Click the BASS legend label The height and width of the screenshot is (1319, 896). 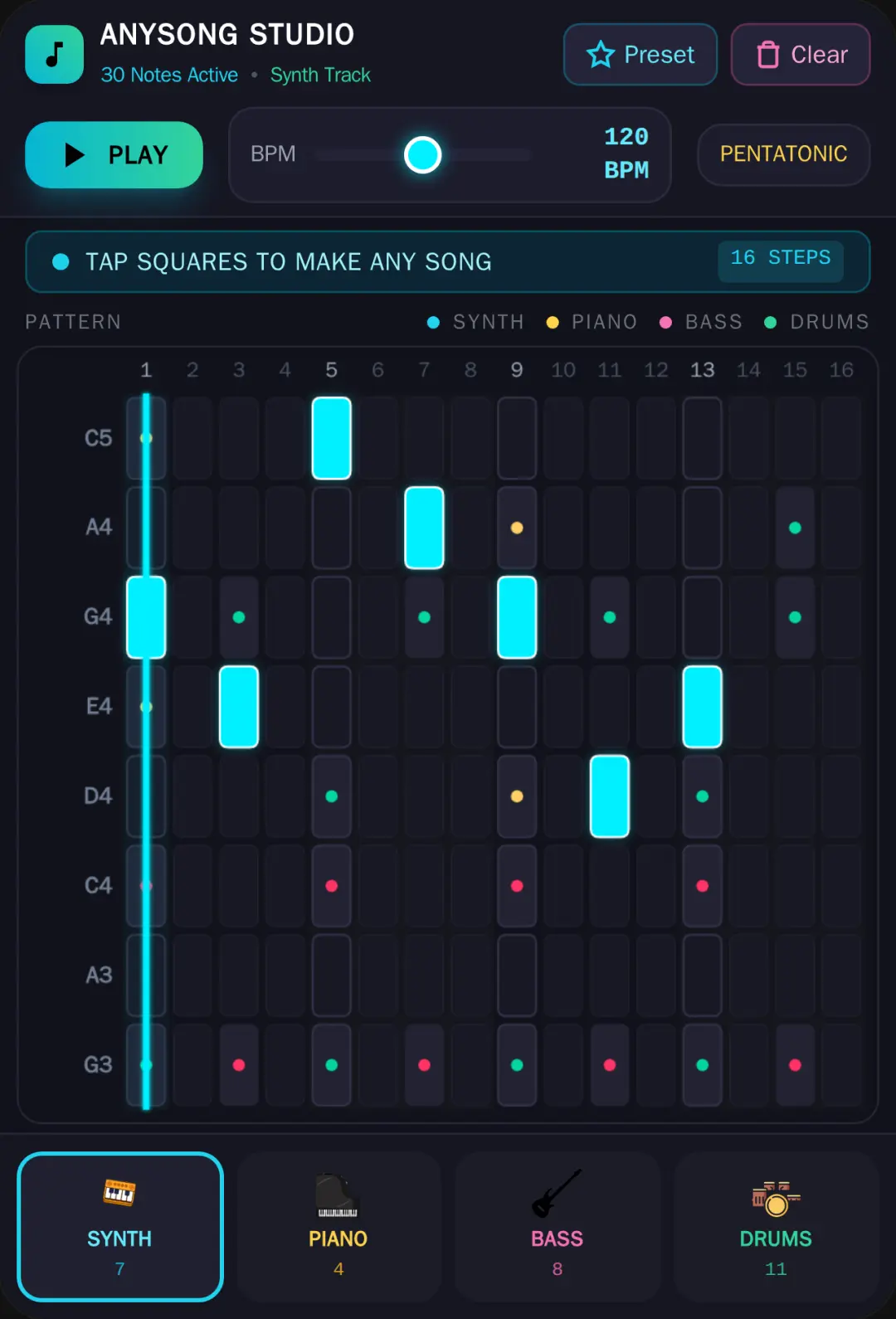tap(713, 322)
